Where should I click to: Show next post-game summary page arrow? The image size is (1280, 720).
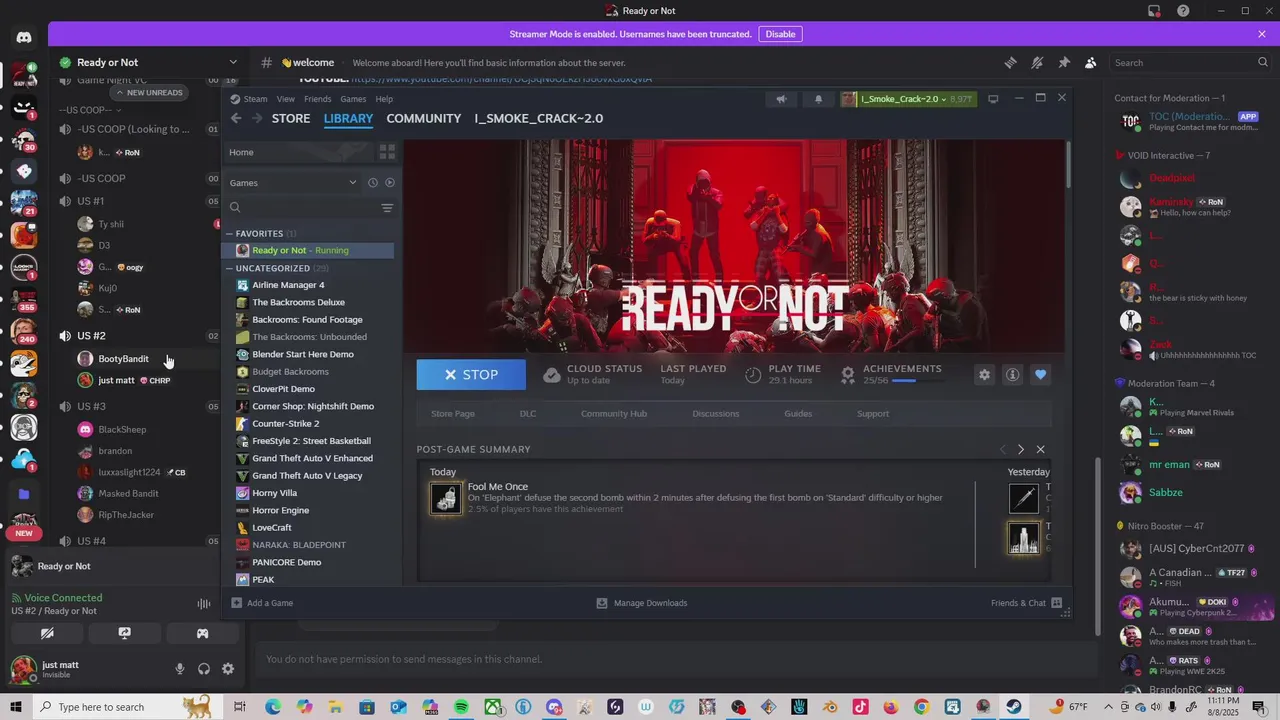pyautogui.click(x=1020, y=449)
